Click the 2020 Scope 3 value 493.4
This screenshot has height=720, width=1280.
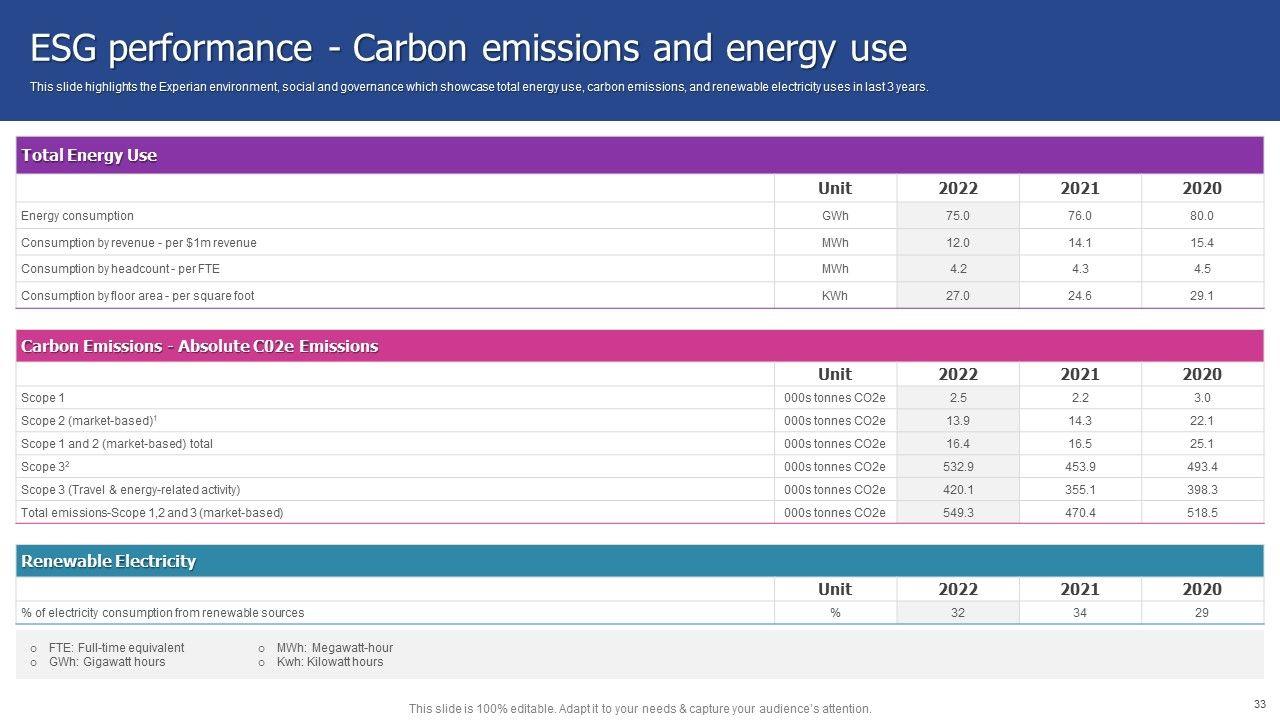pyautogui.click(x=1201, y=467)
